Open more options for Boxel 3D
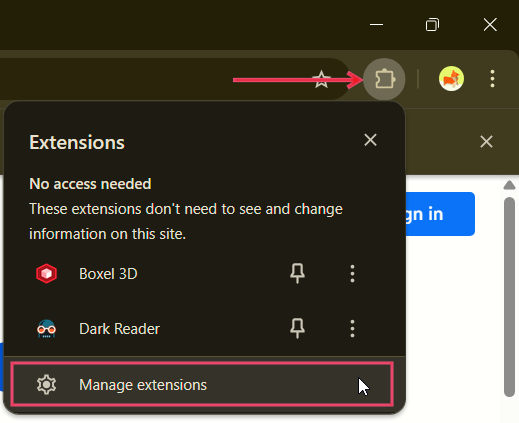This screenshot has width=519, height=423. [x=352, y=274]
